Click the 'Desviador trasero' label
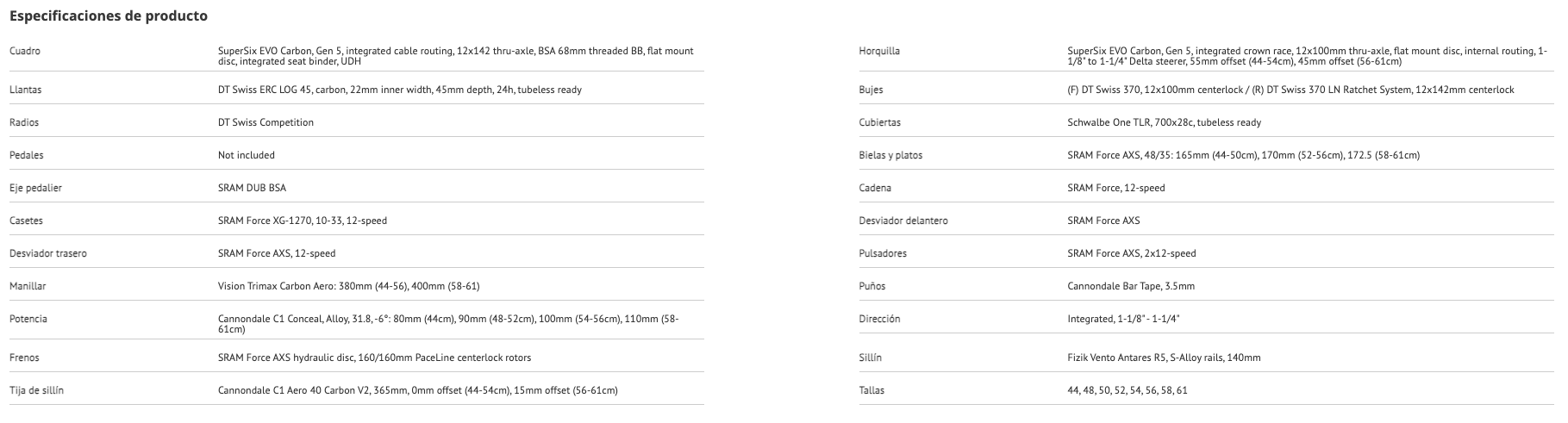 click(47, 253)
